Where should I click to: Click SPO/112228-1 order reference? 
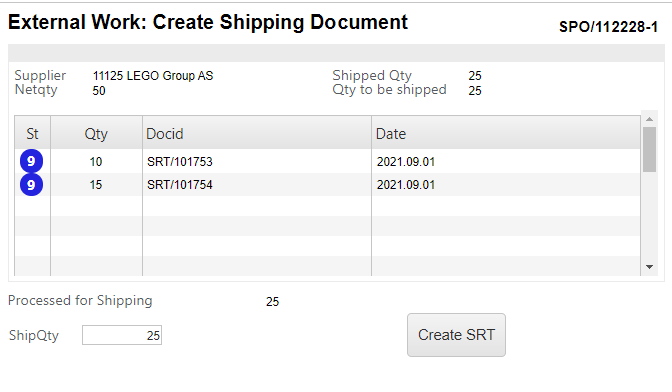608,27
